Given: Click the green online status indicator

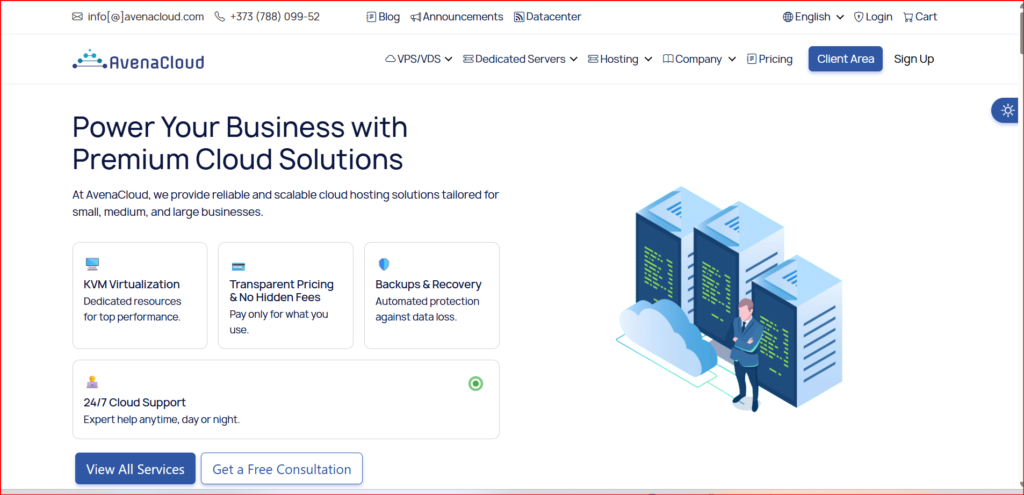Looking at the screenshot, I should (x=476, y=383).
